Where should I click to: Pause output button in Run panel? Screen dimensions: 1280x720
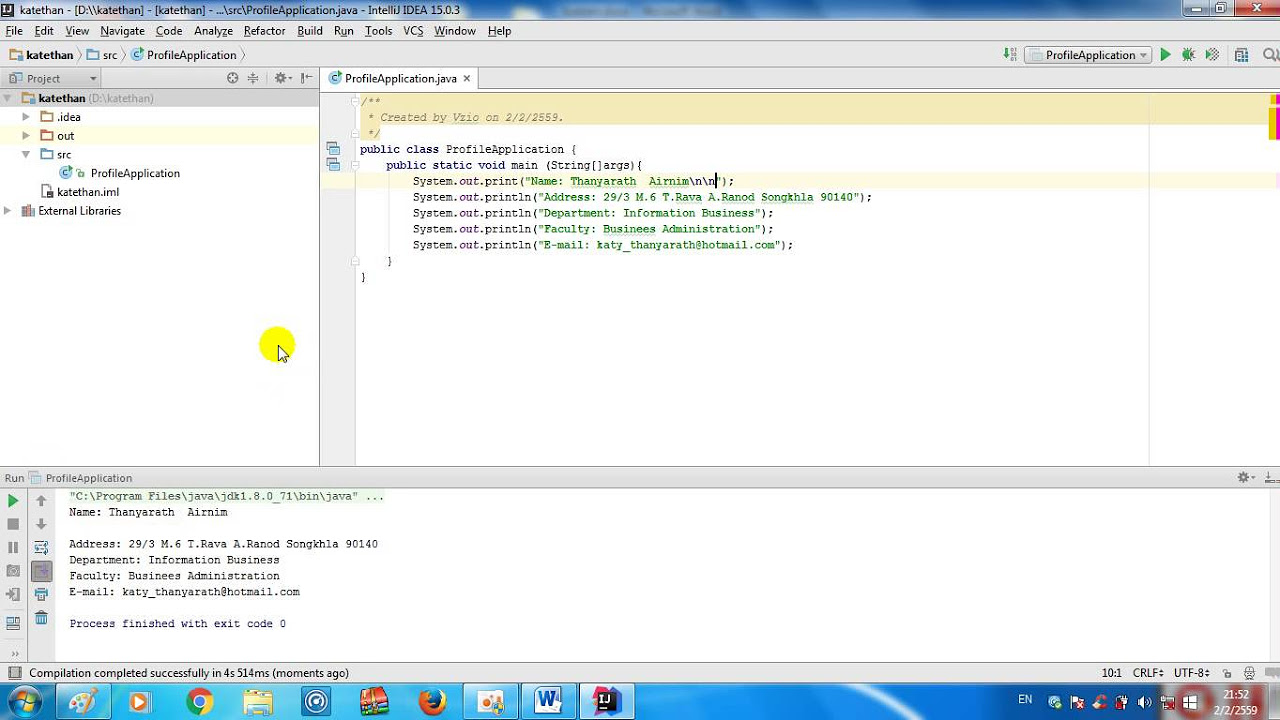(x=13, y=547)
